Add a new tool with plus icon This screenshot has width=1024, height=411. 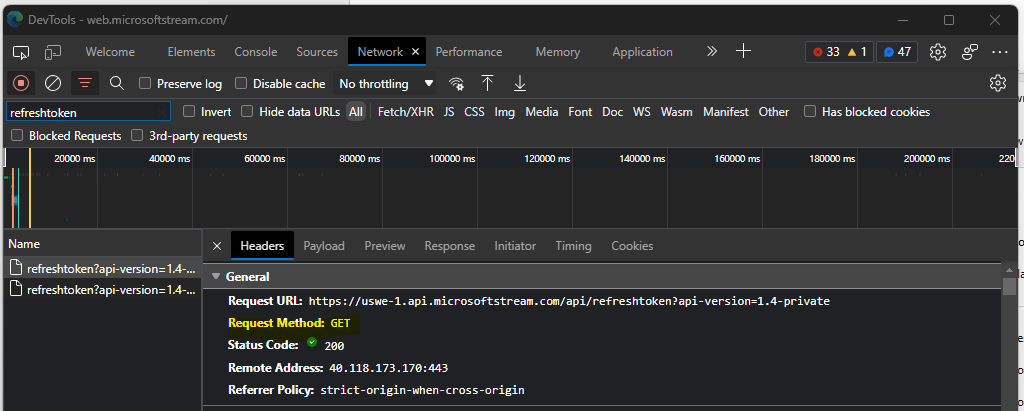(743, 51)
